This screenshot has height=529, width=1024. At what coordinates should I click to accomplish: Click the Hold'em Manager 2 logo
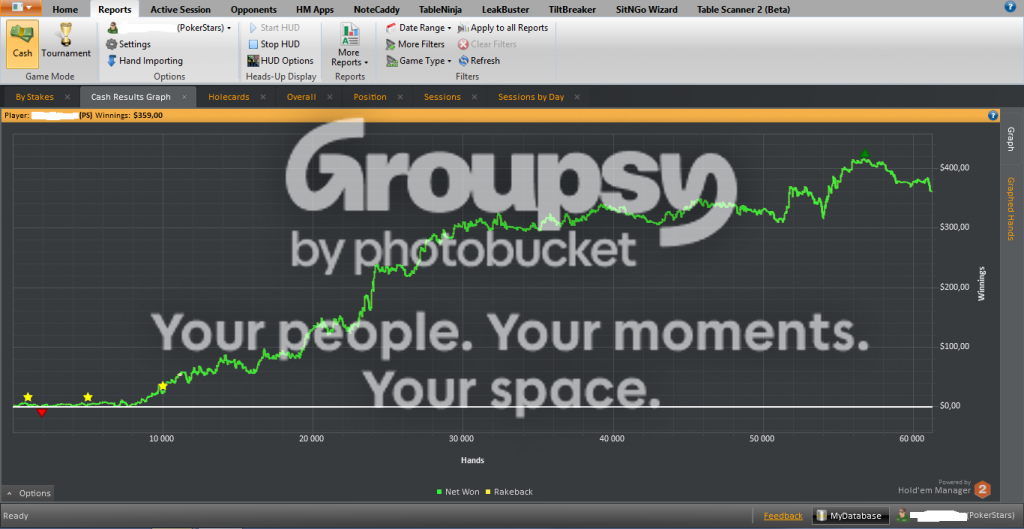click(x=982, y=489)
